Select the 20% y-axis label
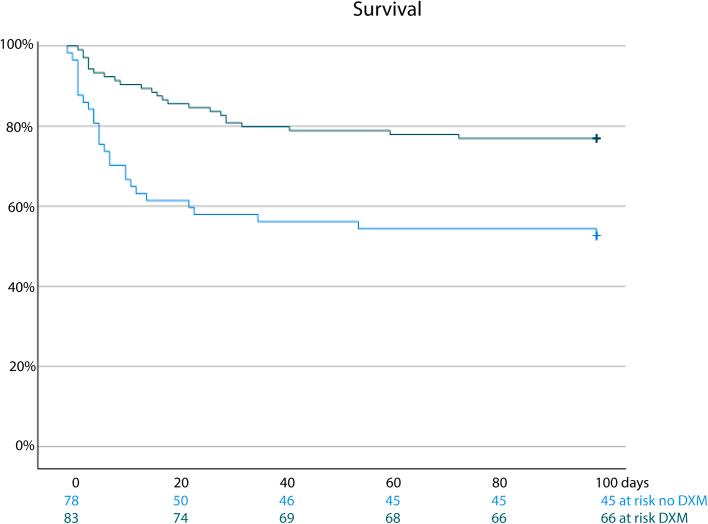 pyautogui.click(x=22, y=366)
